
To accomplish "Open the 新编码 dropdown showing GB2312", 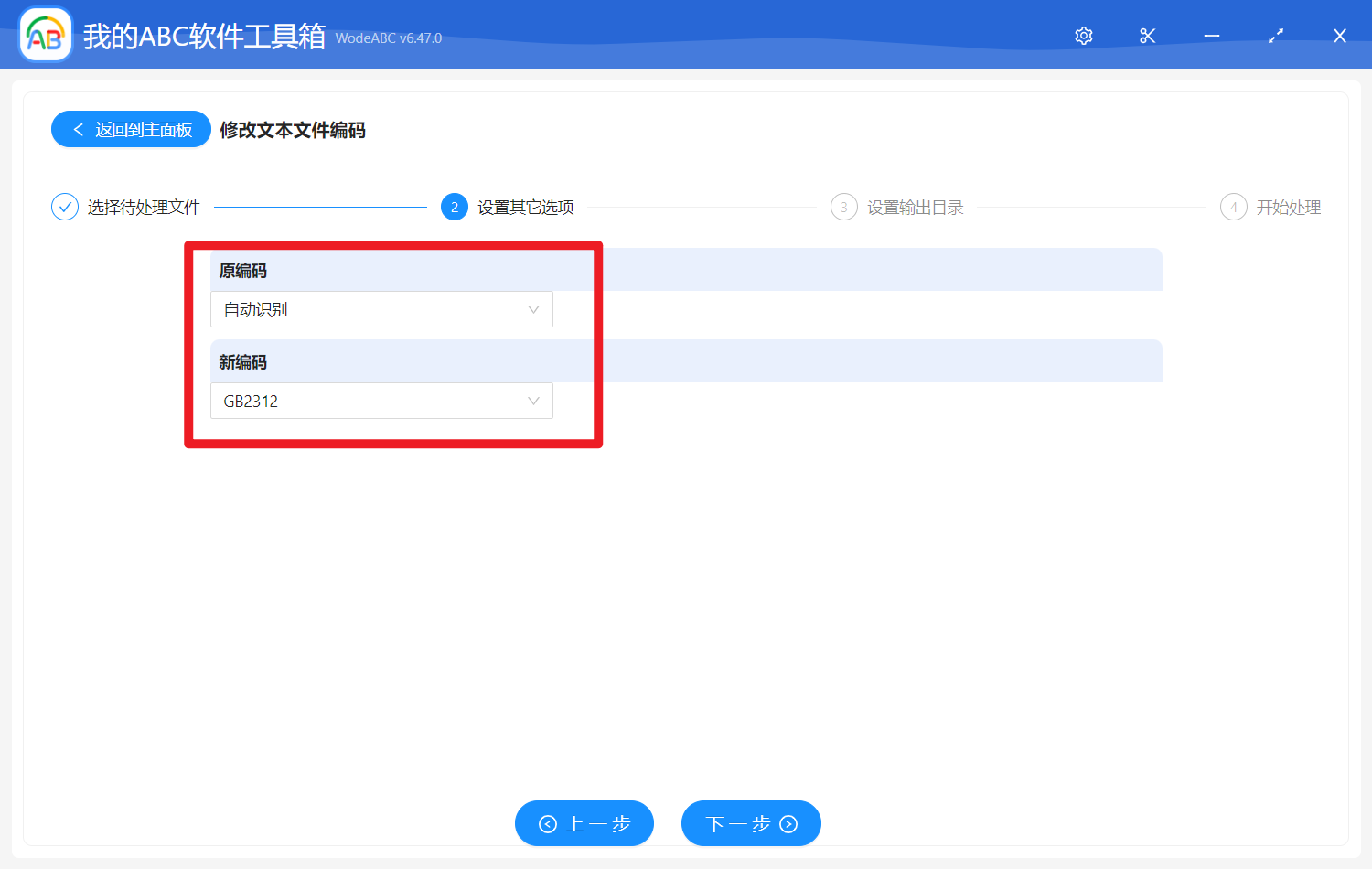I will (381, 401).
